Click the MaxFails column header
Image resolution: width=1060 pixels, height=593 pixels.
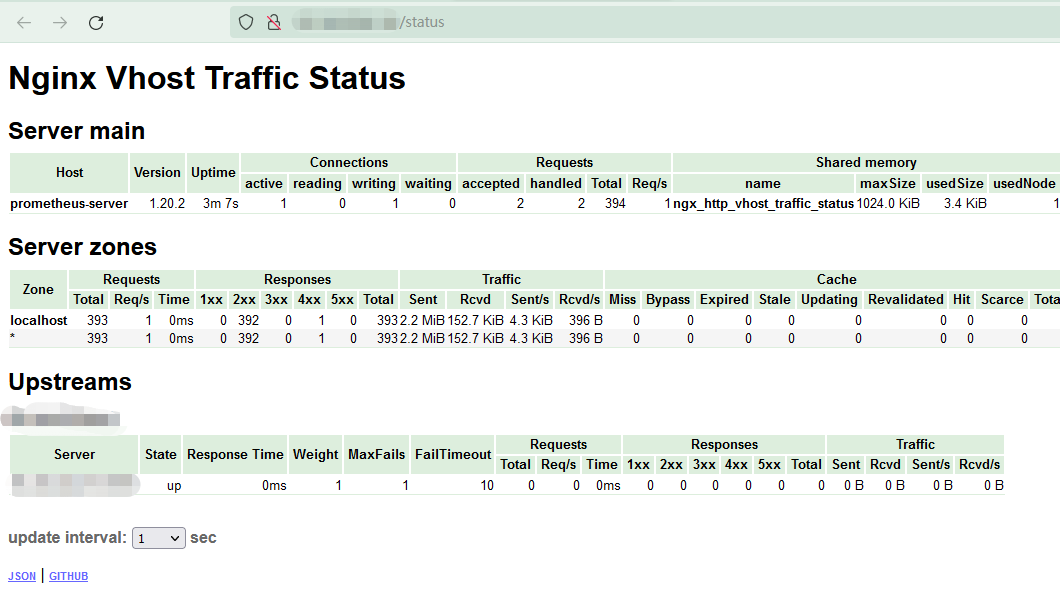coord(377,454)
